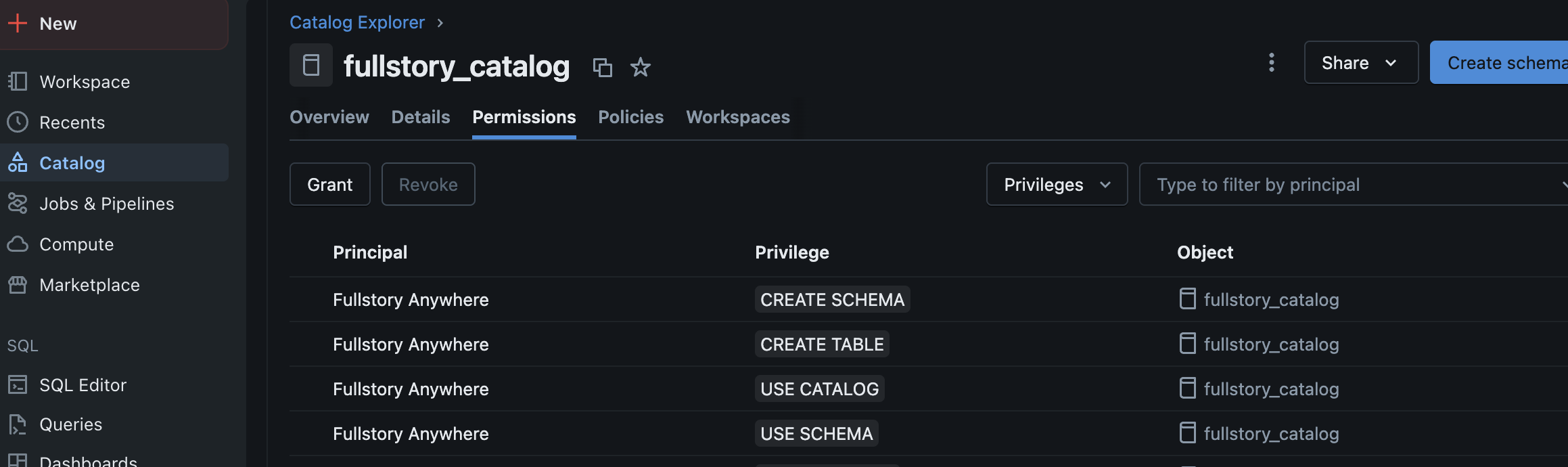
Task: Click the copy catalog name icon
Action: click(x=602, y=67)
